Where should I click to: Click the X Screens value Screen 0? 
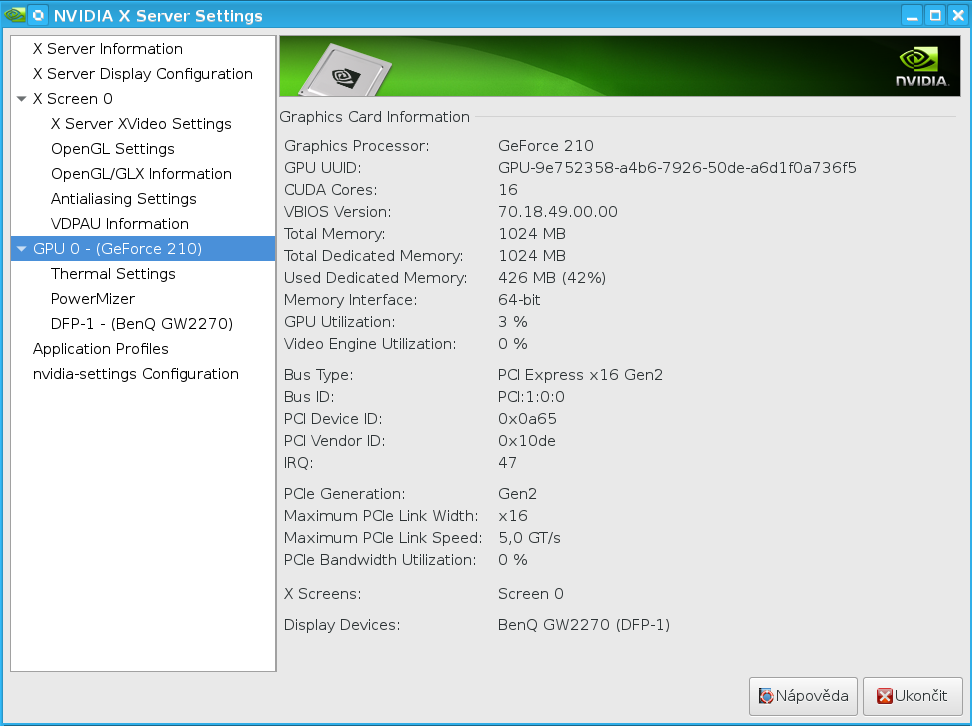pos(531,594)
